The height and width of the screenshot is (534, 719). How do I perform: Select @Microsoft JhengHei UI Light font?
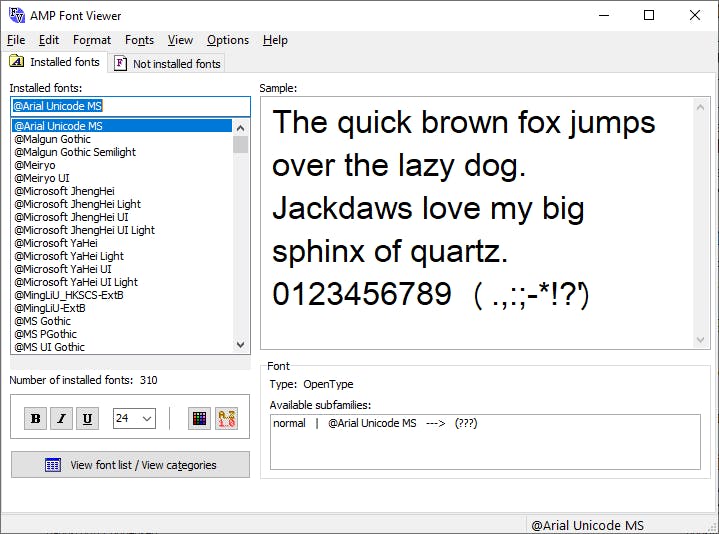pyautogui.click(x=122, y=230)
